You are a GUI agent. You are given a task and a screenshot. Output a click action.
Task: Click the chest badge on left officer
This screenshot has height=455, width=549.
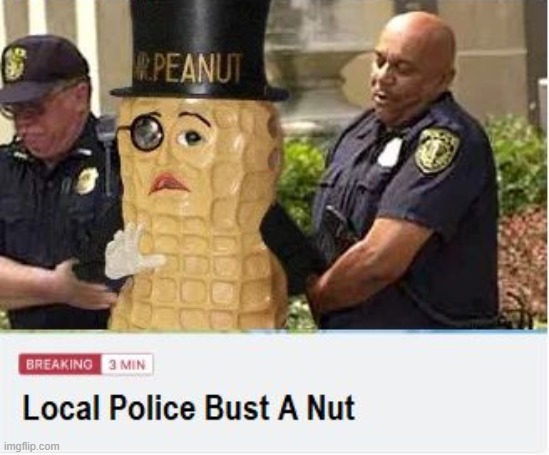pos(86,181)
